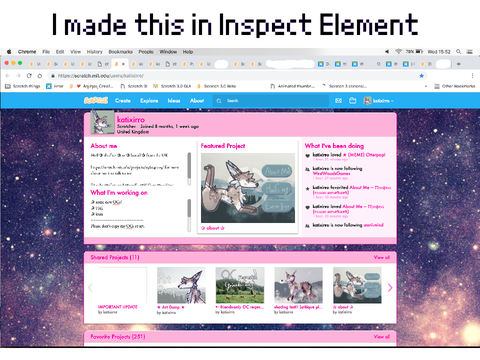Open macOS Spotlight search icon
The width and height of the screenshot is (480, 360).
pyautogui.click(x=459, y=52)
